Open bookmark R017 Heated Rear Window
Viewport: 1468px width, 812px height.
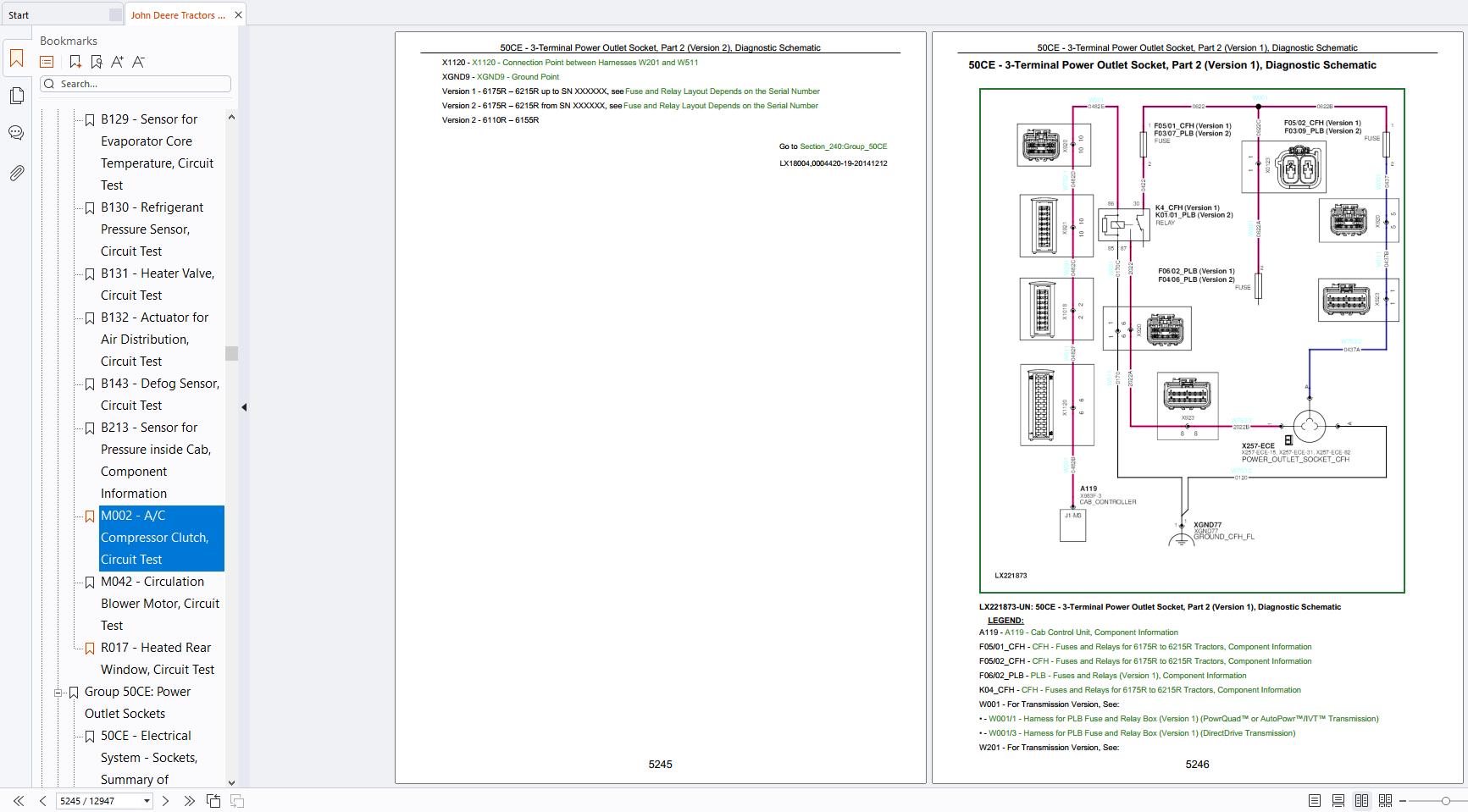(158, 659)
